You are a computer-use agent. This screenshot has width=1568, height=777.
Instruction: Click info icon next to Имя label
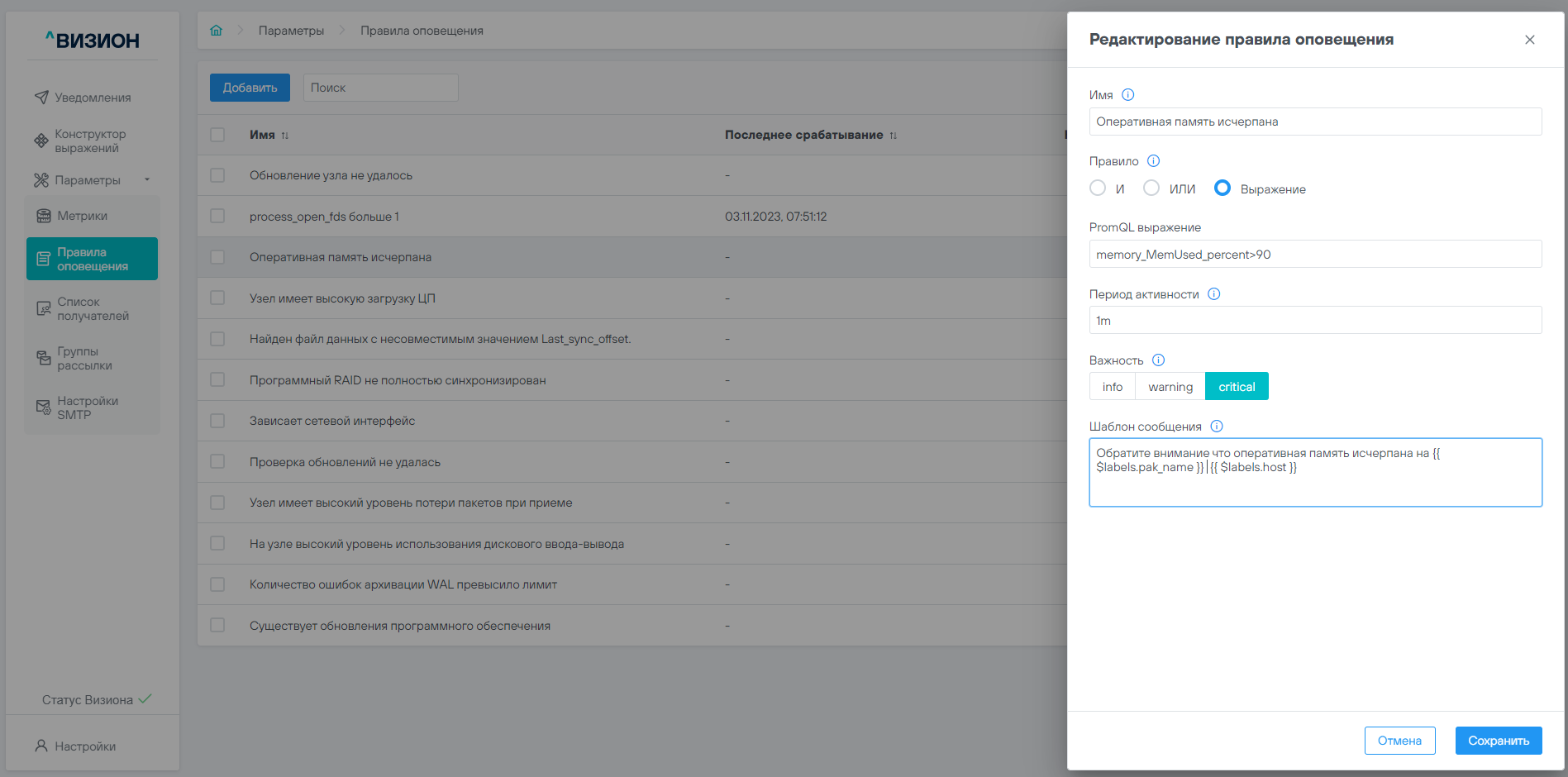pos(1127,95)
